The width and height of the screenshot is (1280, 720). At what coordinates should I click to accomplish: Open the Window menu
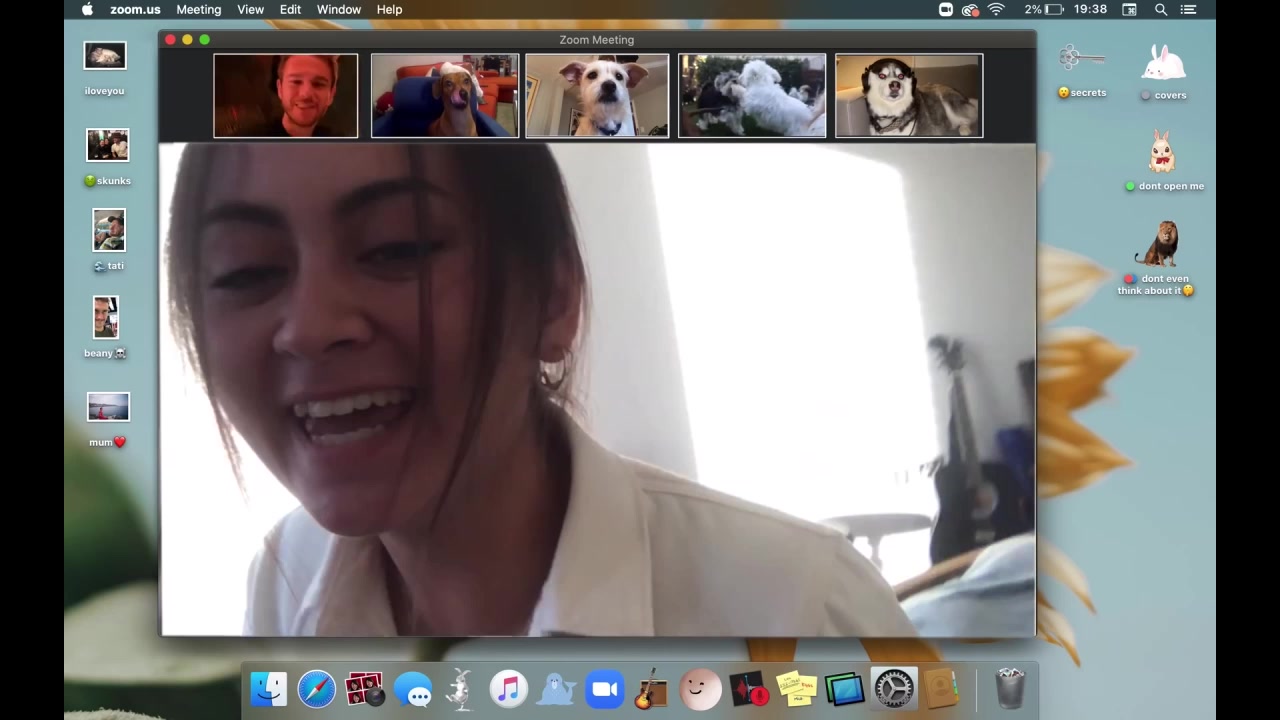click(x=339, y=9)
